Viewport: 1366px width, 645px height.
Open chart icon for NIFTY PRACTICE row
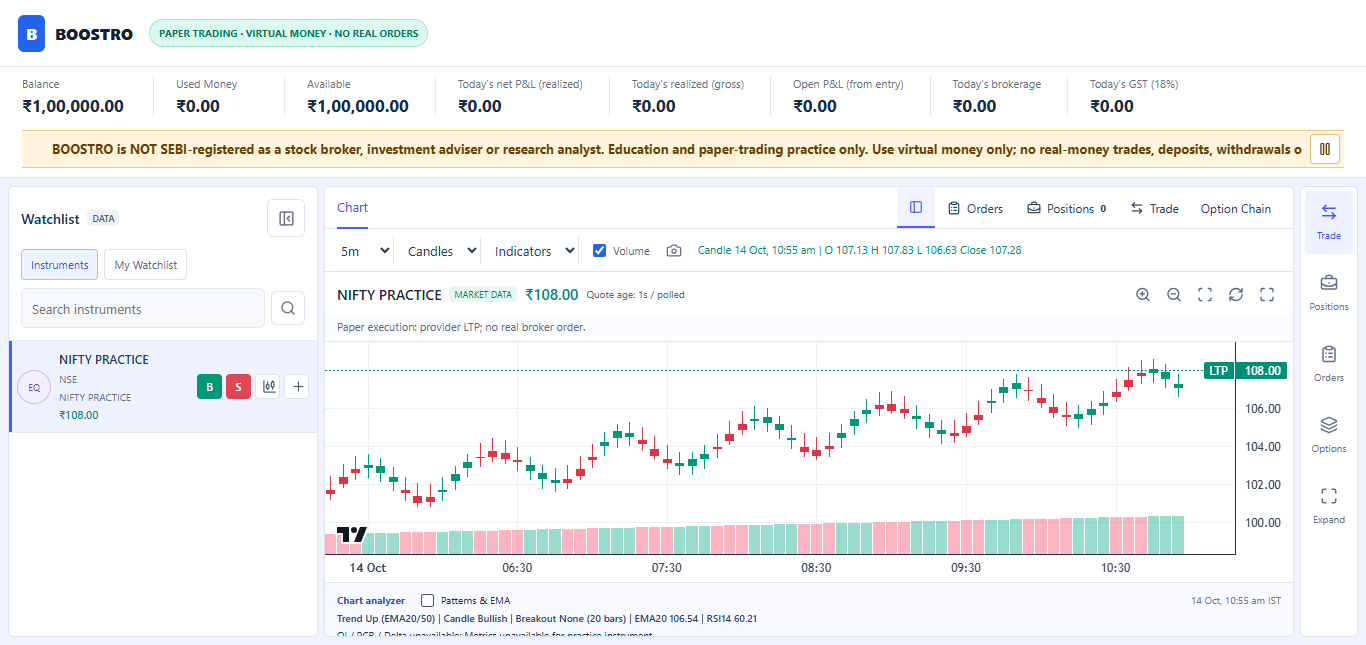pos(268,387)
